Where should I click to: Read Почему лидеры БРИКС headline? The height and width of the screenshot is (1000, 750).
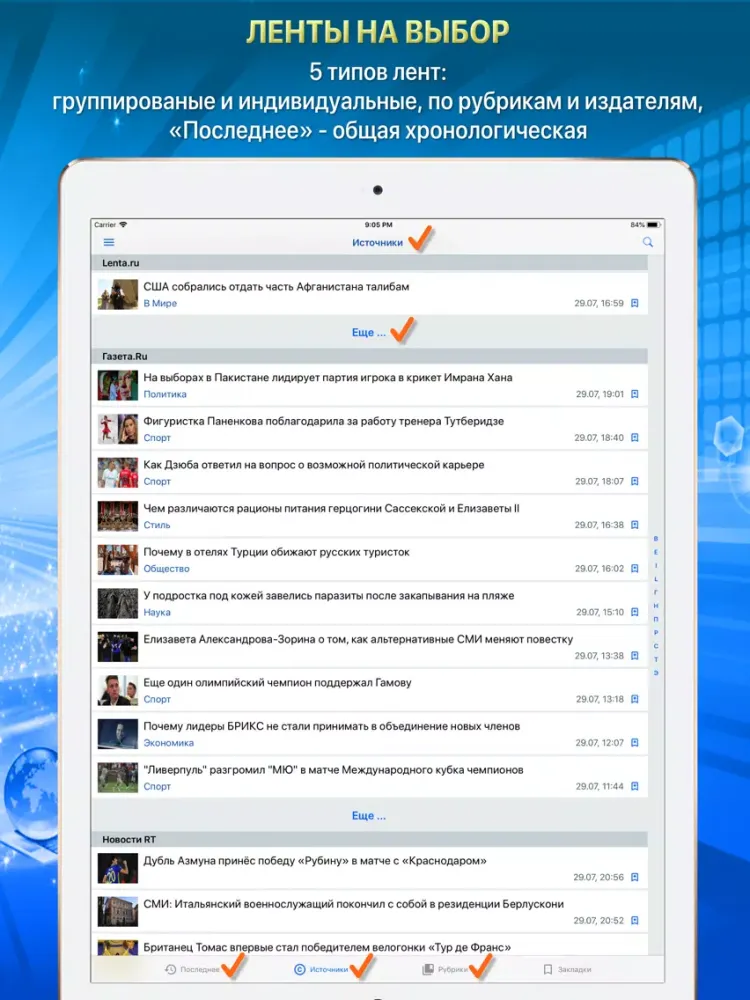[332, 726]
